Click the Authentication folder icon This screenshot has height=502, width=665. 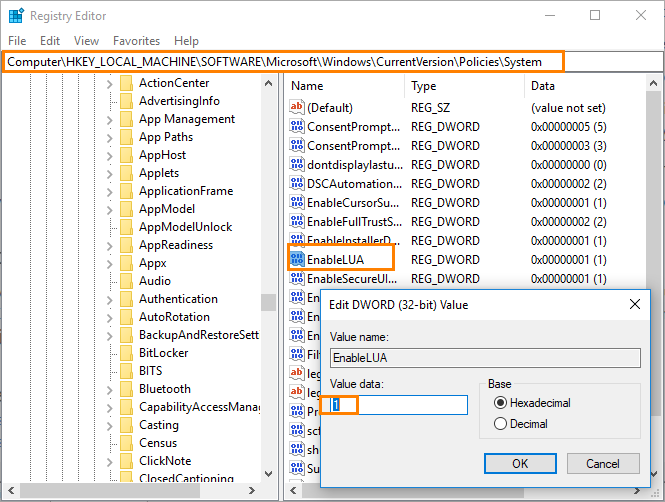[126, 299]
